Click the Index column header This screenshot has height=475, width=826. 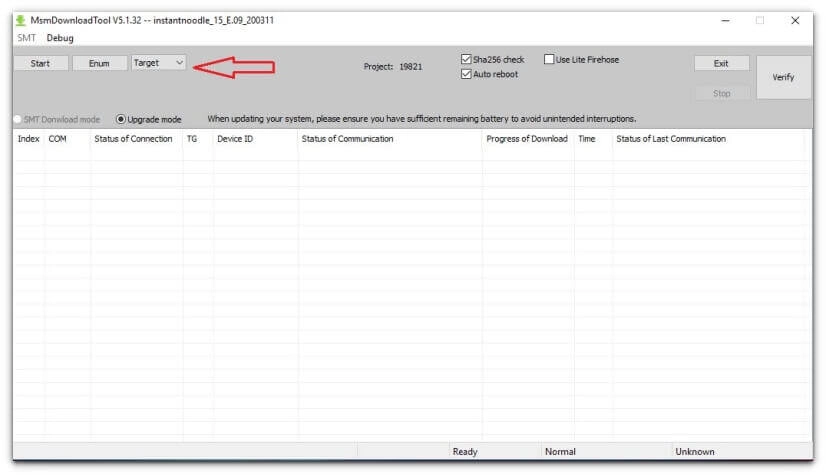tap(28, 139)
